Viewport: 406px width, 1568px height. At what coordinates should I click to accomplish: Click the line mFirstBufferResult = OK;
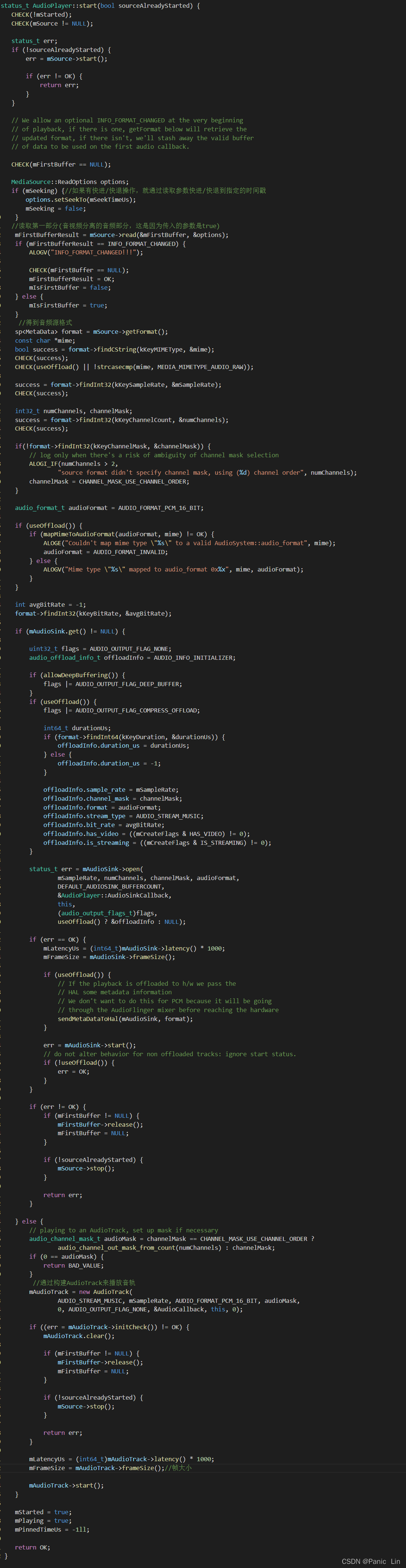point(71,279)
